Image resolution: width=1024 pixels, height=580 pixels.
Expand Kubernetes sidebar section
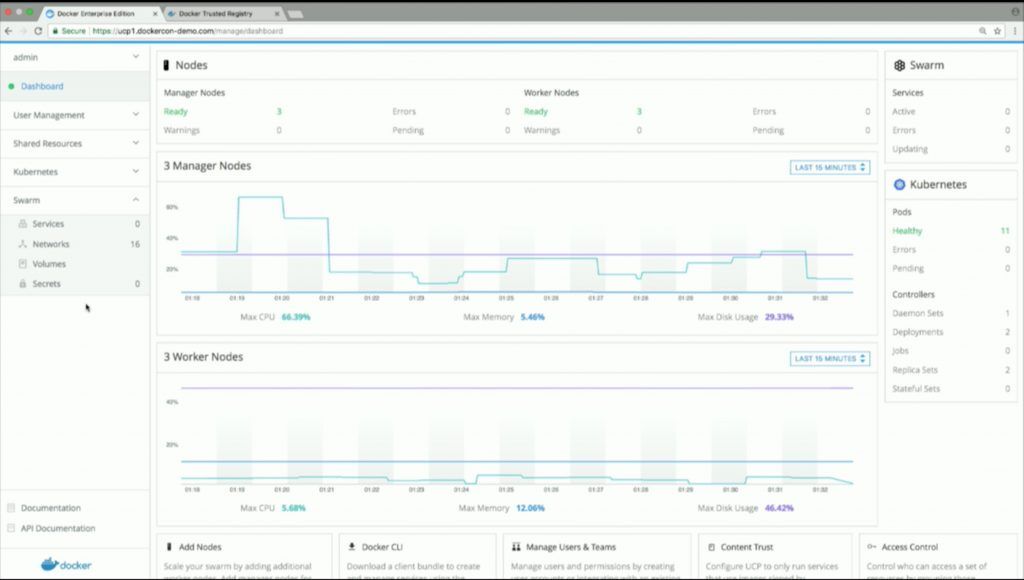tap(74, 172)
